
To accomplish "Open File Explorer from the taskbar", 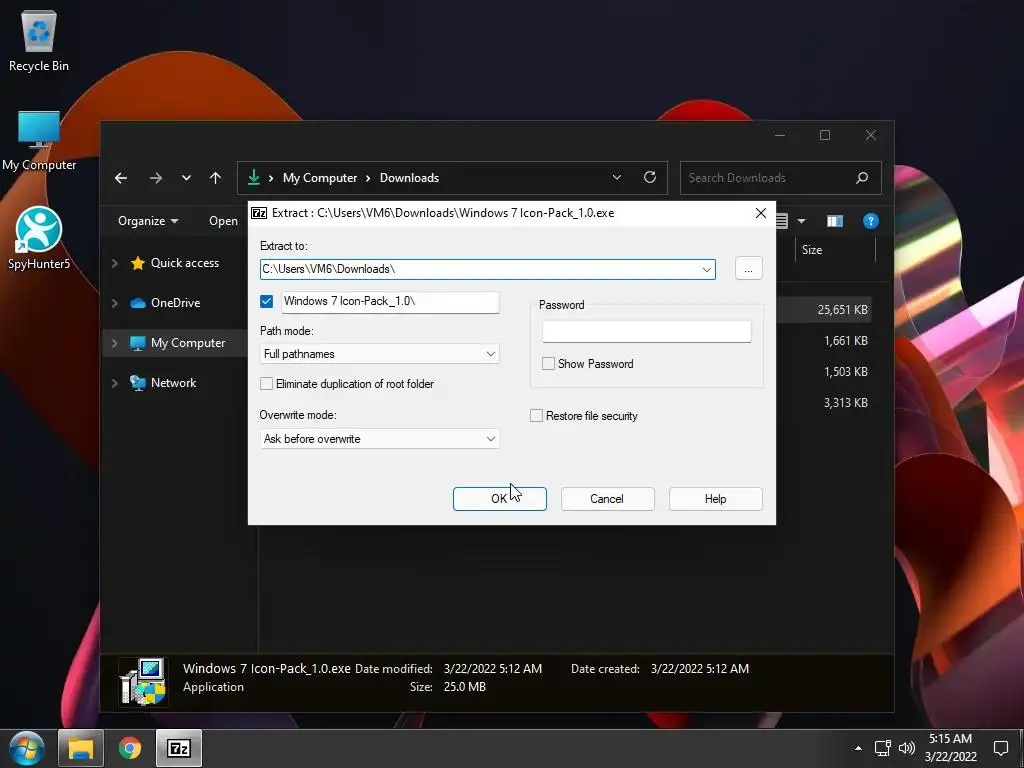I will 81,748.
